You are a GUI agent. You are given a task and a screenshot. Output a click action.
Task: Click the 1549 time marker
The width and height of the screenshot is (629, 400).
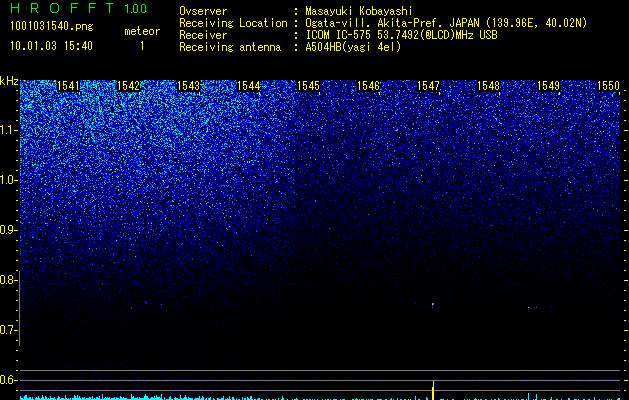click(548, 86)
